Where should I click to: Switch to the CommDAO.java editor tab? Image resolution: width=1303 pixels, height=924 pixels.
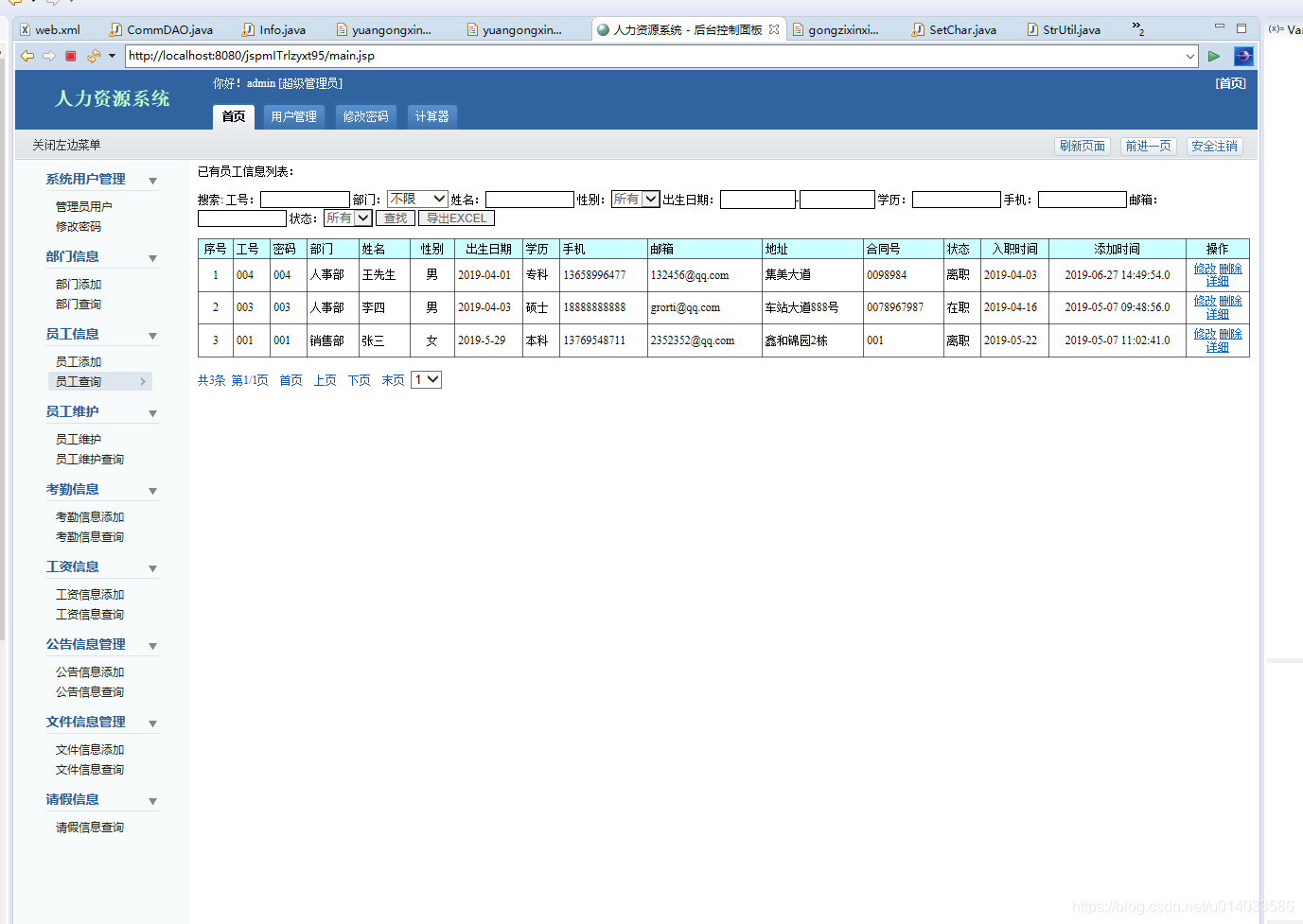tap(162, 29)
